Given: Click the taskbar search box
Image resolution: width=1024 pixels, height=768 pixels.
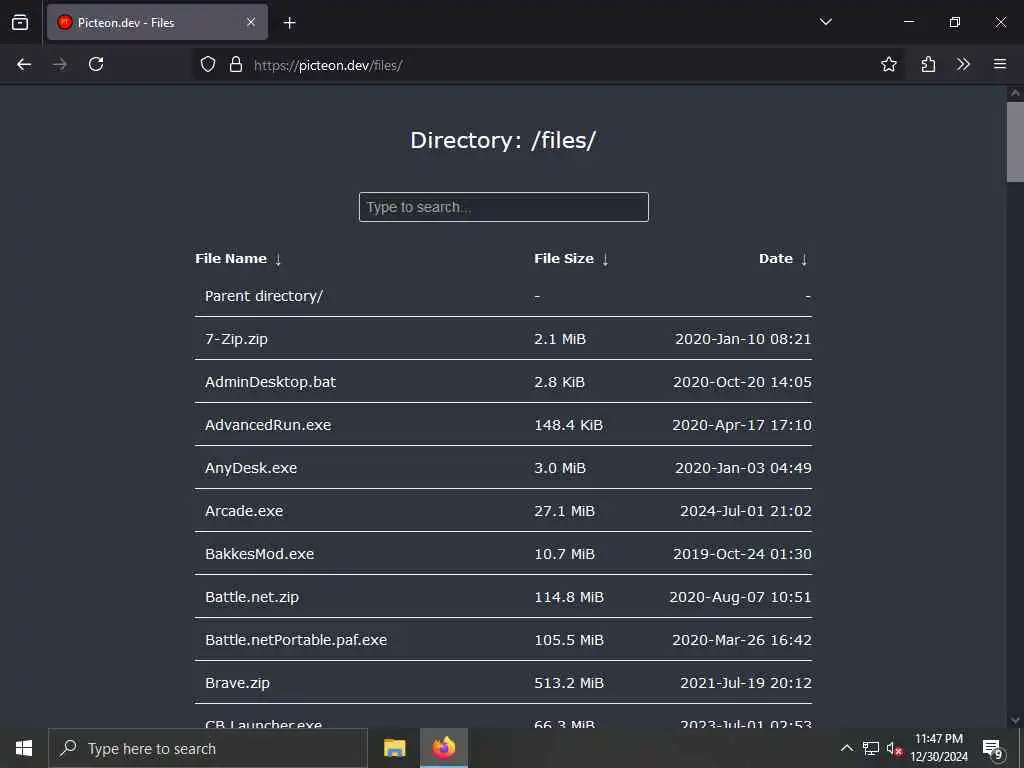Looking at the screenshot, I should pyautogui.click(x=208, y=748).
